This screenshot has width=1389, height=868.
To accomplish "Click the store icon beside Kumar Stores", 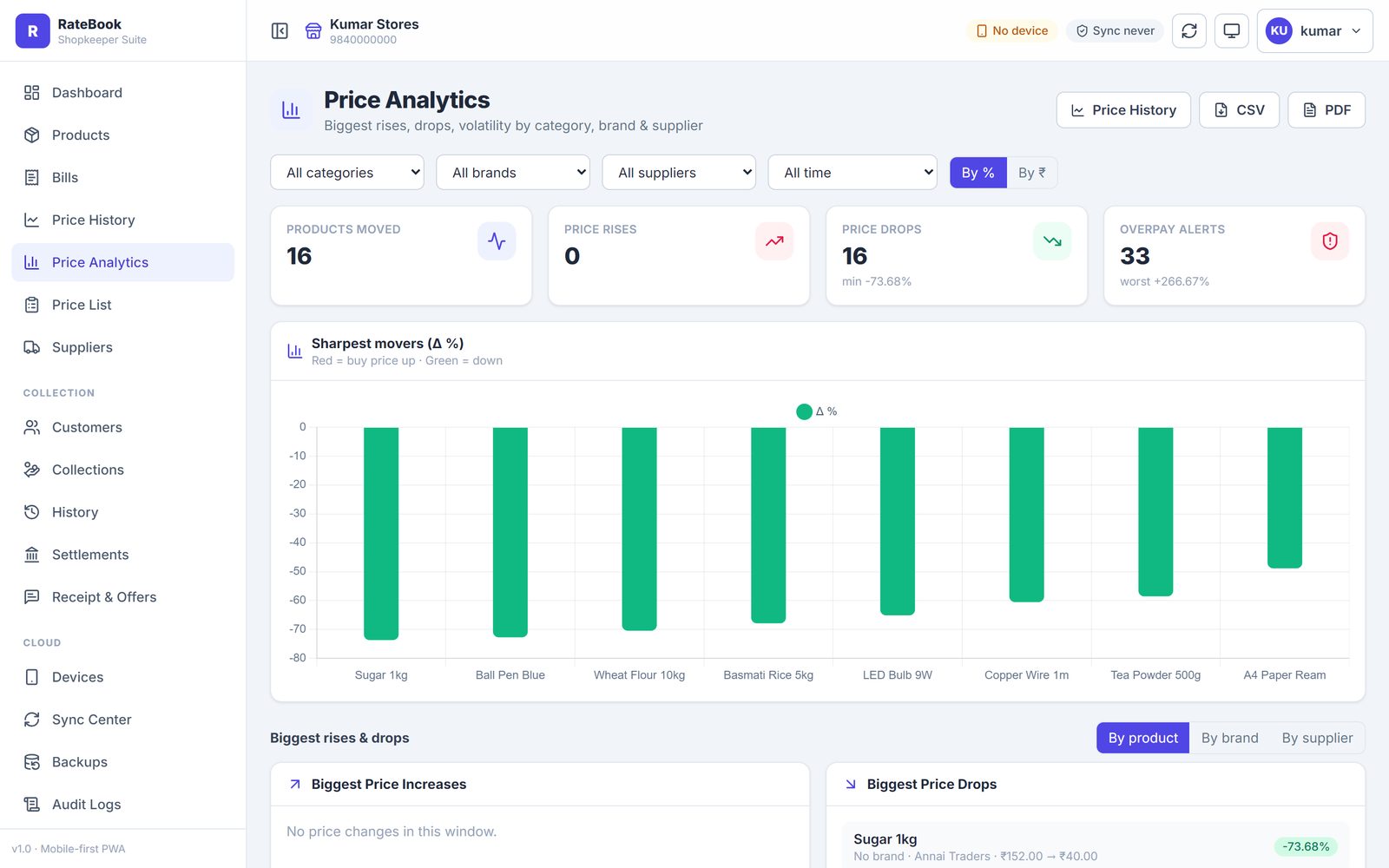I will pos(313,31).
